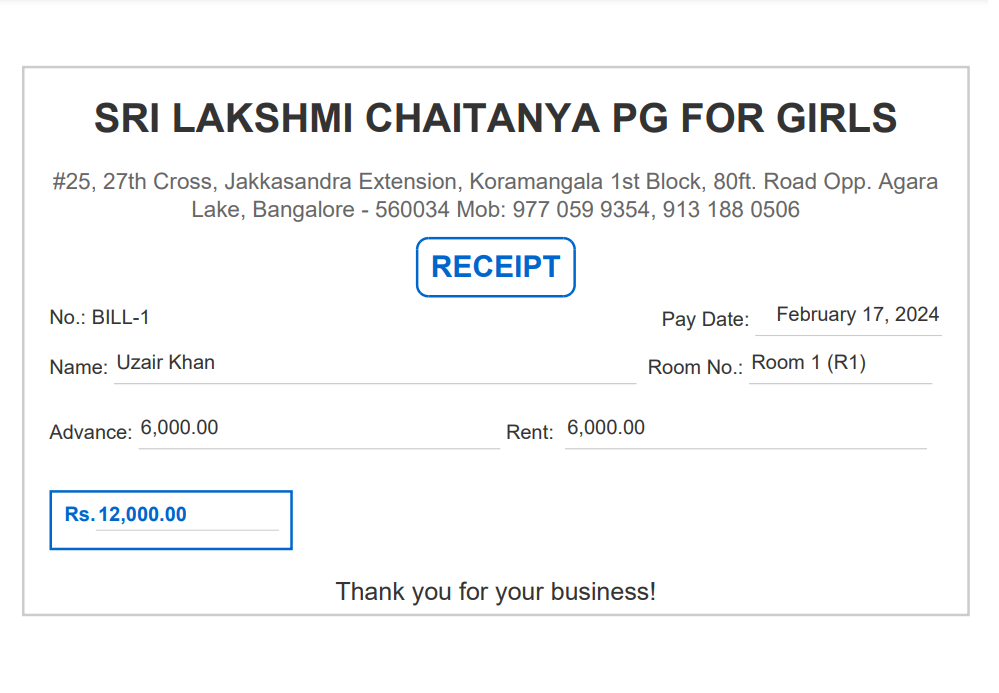Click the RECEIPT badge button
This screenshot has width=999, height=693.
pyautogui.click(x=495, y=267)
